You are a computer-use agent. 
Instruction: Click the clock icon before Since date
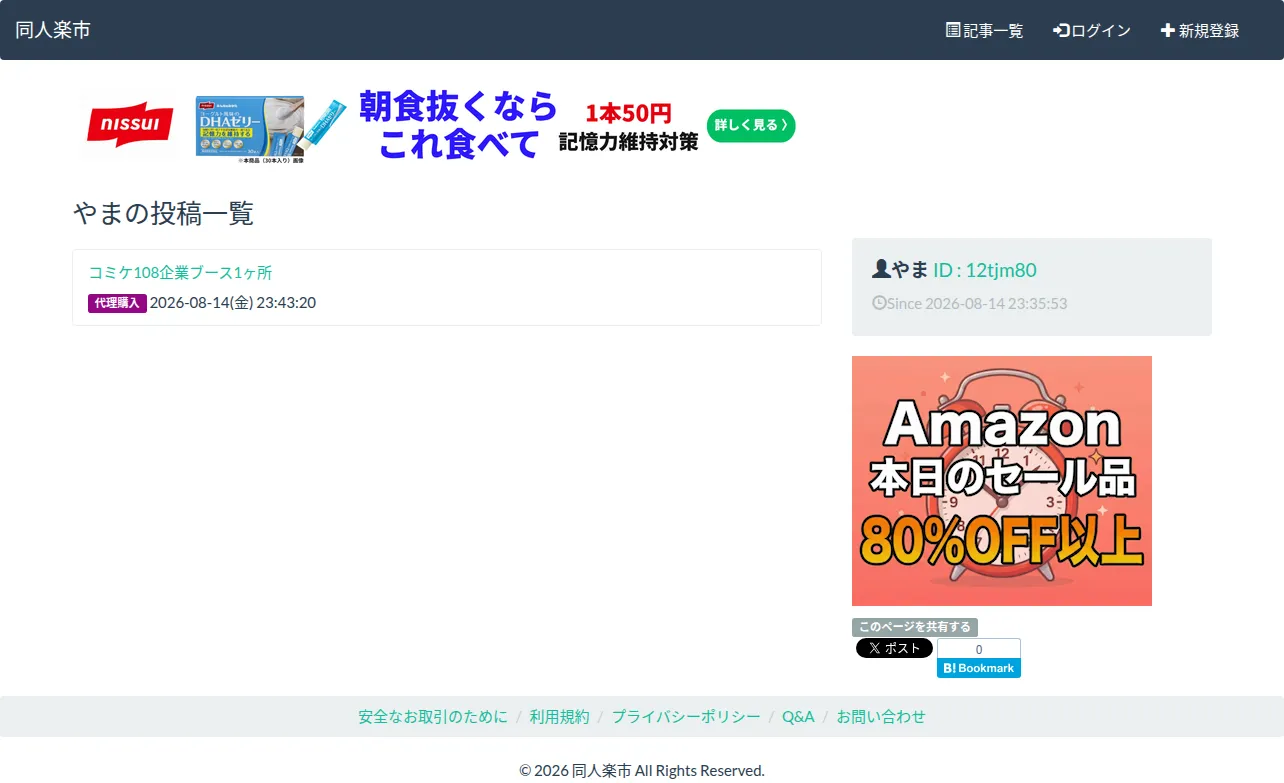pyautogui.click(x=879, y=302)
